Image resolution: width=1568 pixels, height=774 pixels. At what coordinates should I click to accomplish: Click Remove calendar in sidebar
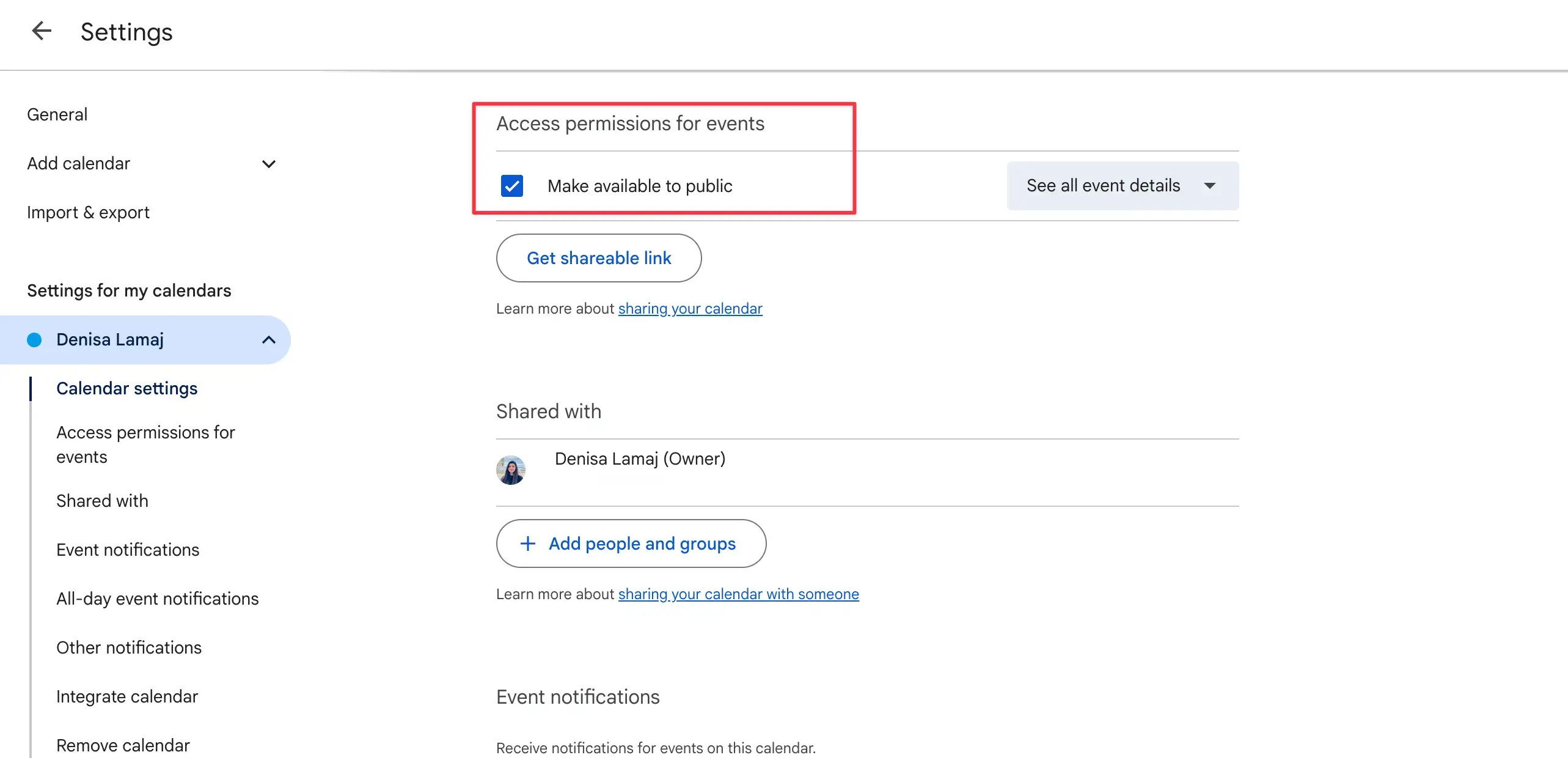(123, 746)
